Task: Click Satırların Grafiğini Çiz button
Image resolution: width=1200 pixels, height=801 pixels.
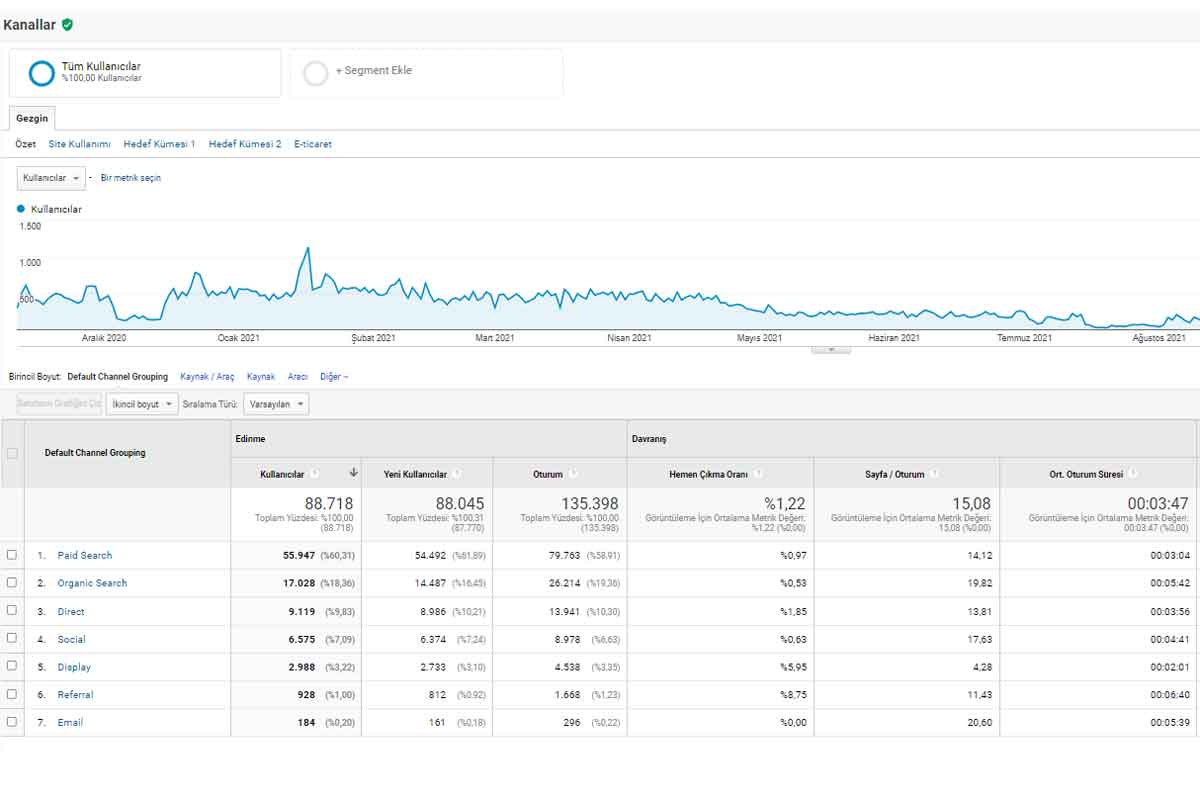Action: coord(59,404)
